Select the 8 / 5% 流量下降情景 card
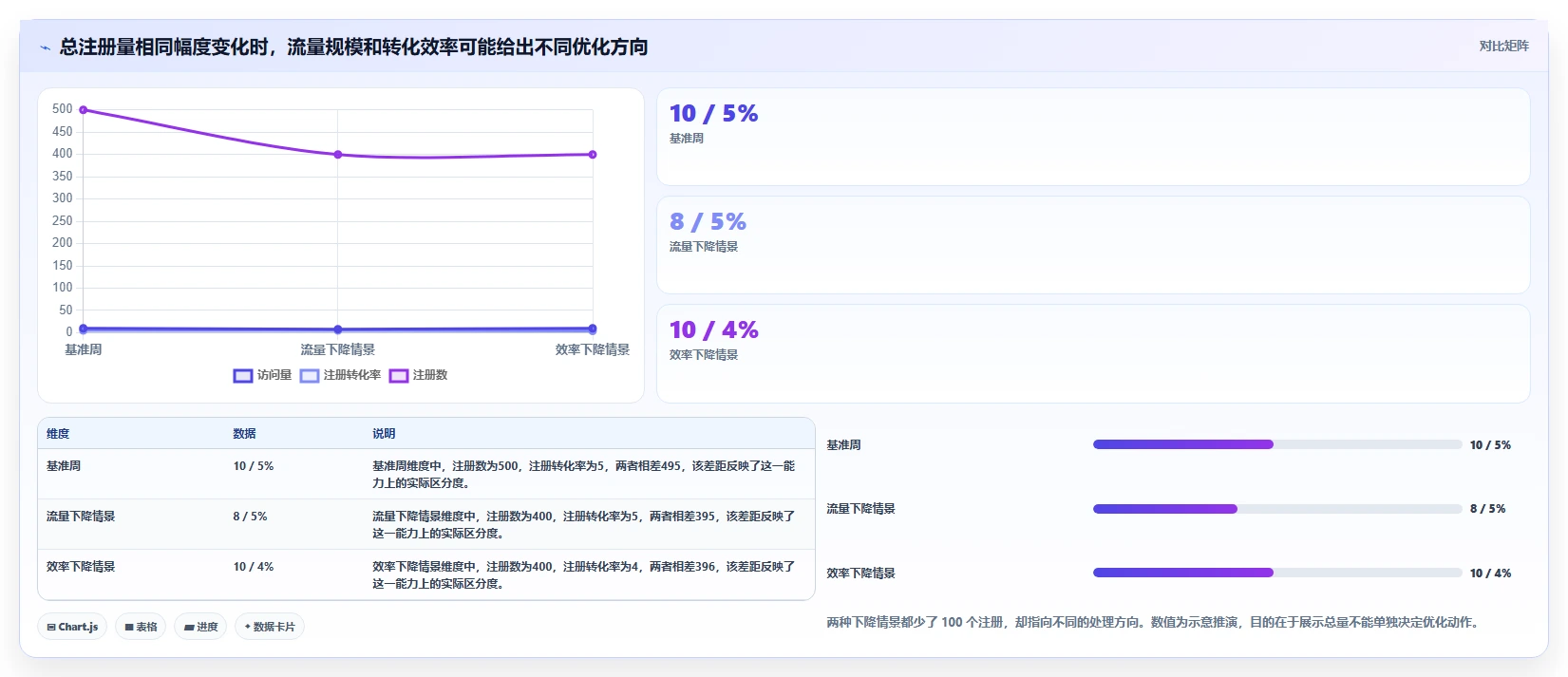Image resolution: width=1568 pixels, height=677 pixels. pyautogui.click(x=1093, y=245)
